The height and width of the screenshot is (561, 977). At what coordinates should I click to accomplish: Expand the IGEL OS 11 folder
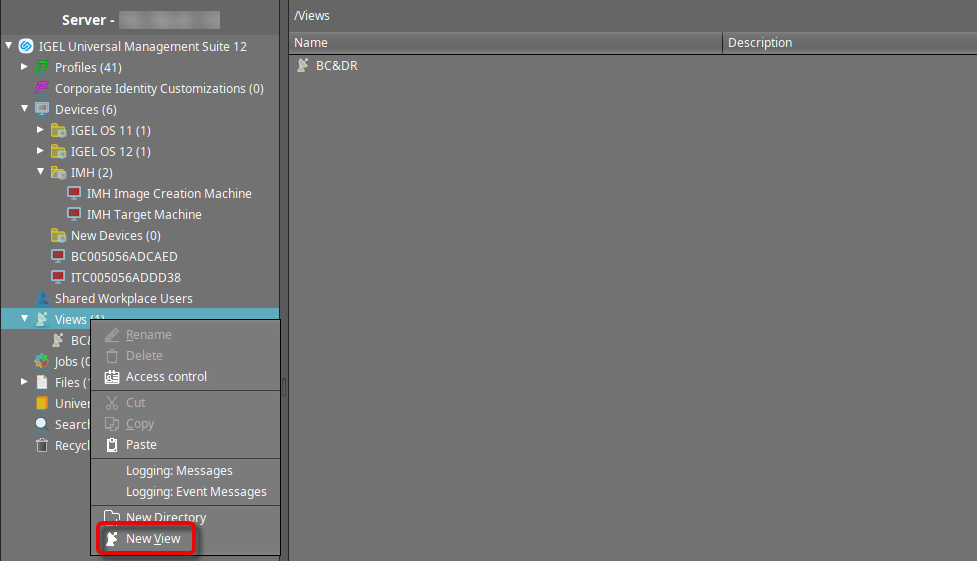41,130
